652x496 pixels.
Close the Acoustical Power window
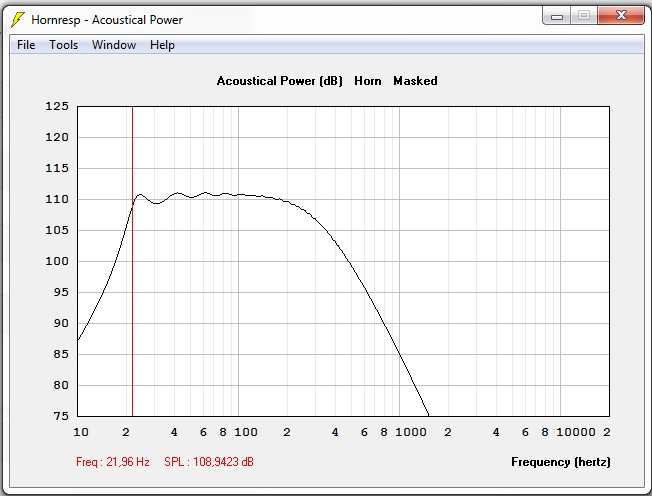[x=621, y=16]
